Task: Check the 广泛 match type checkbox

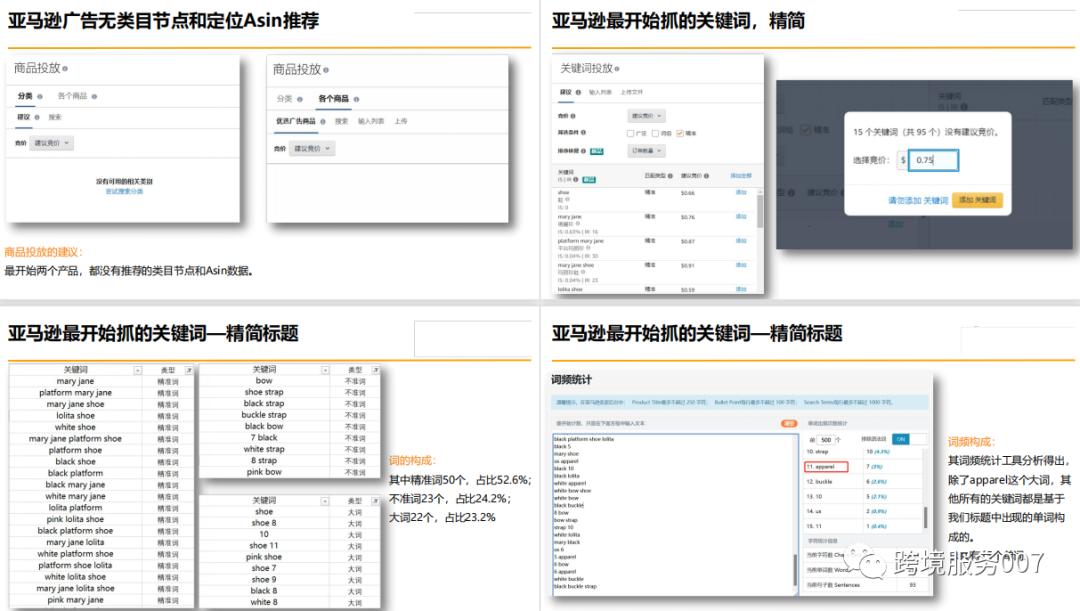Action: pos(631,133)
